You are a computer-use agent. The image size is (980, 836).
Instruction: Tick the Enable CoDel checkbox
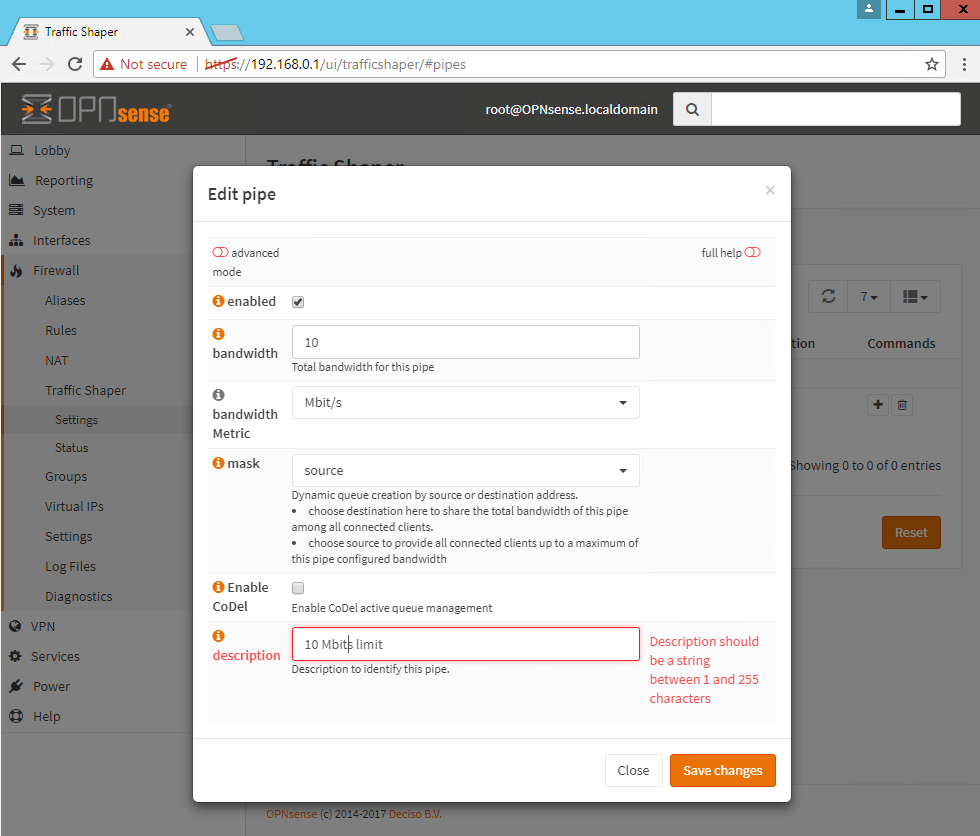298,588
